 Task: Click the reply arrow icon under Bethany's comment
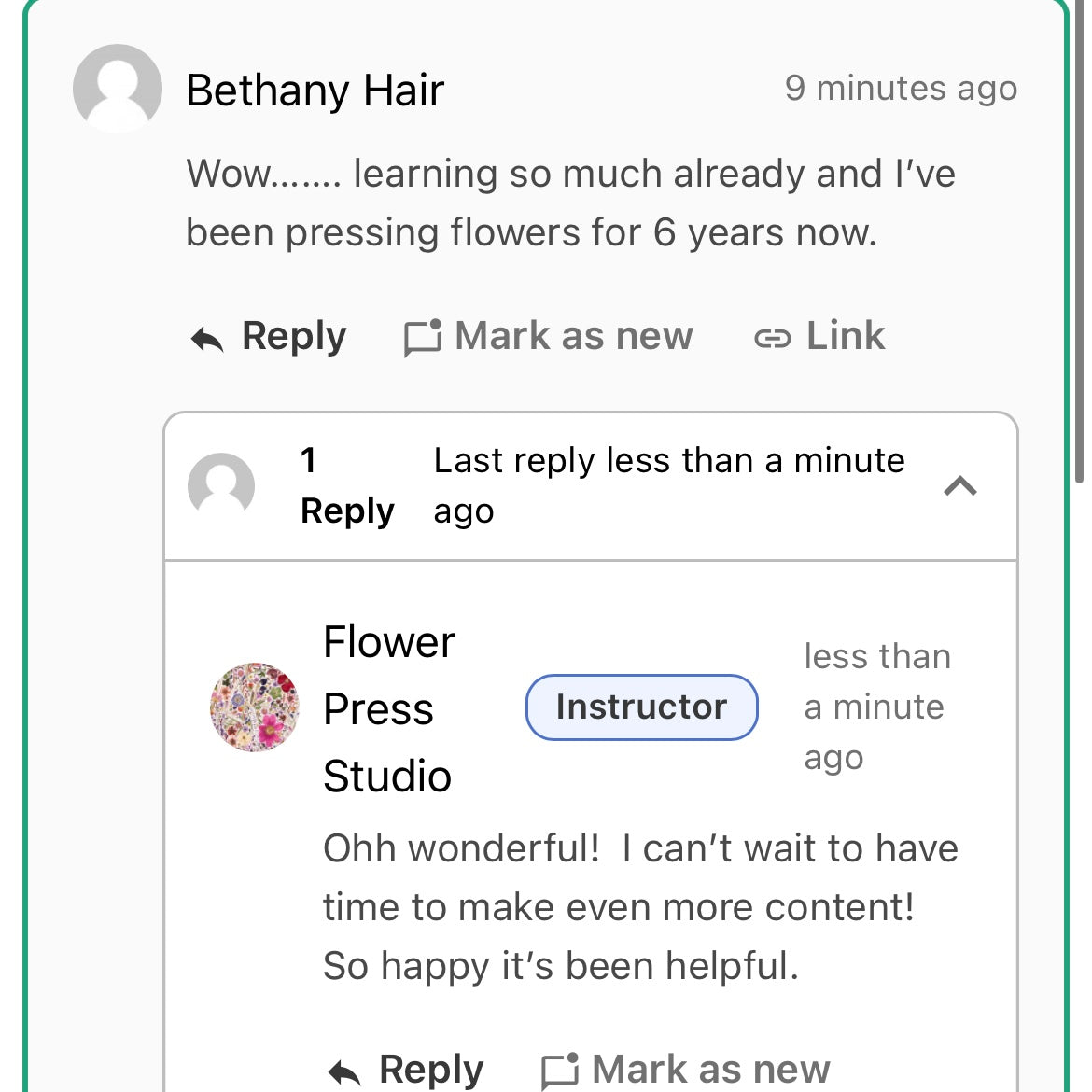pyautogui.click(x=207, y=339)
